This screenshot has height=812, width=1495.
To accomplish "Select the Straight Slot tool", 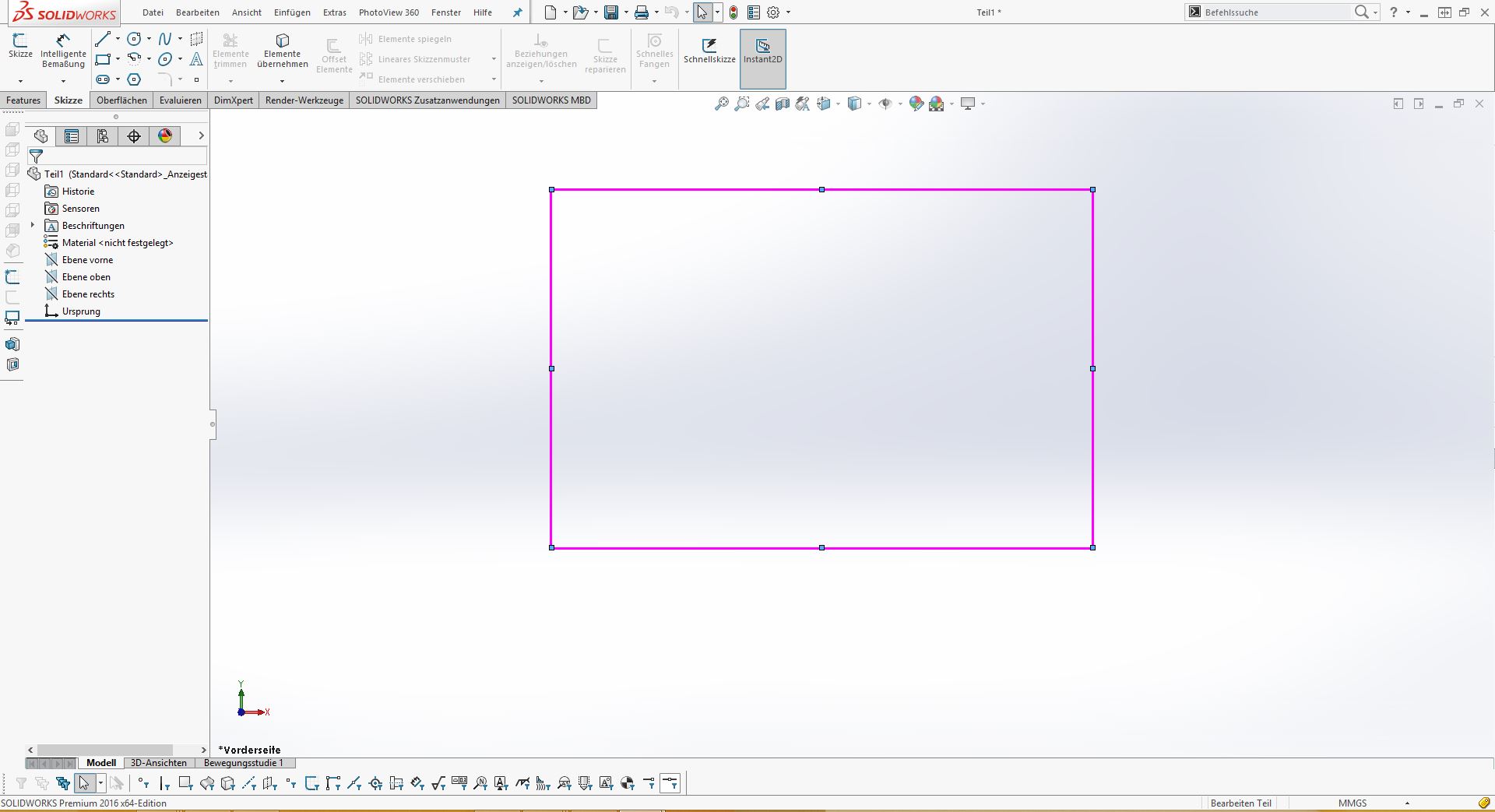I will 103,79.
